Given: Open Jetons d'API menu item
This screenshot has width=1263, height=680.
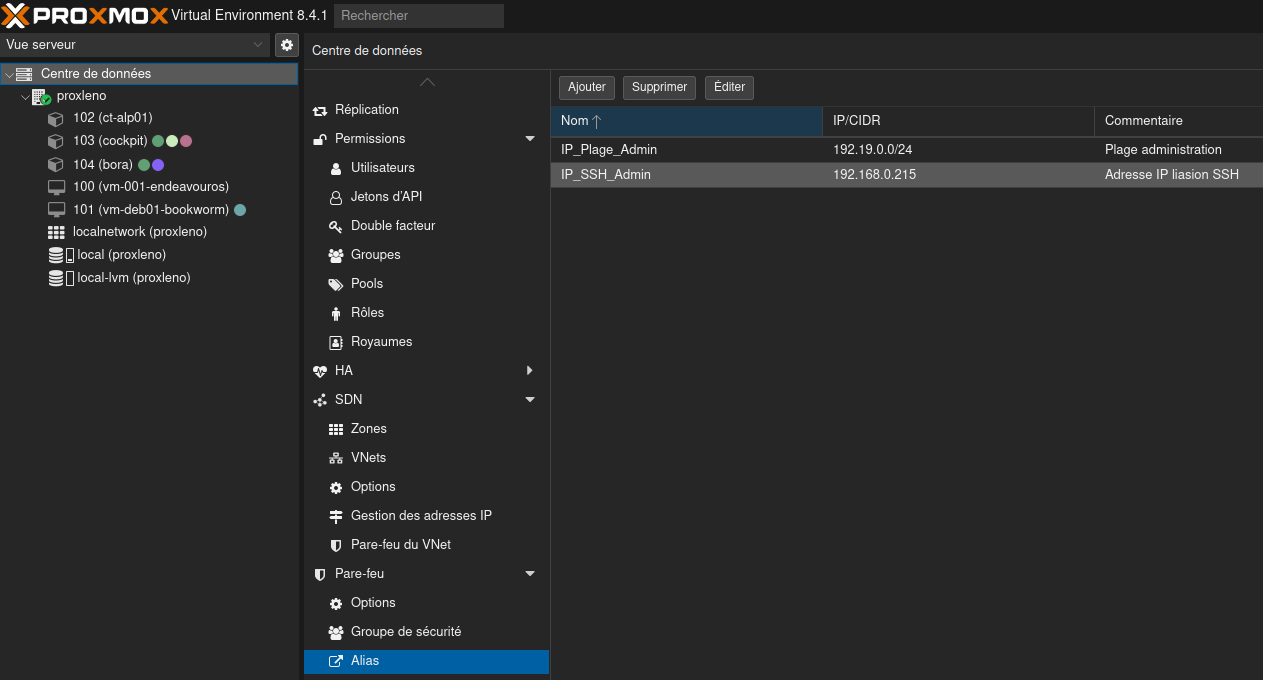Looking at the screenshot, I should [x=386, y=197].
